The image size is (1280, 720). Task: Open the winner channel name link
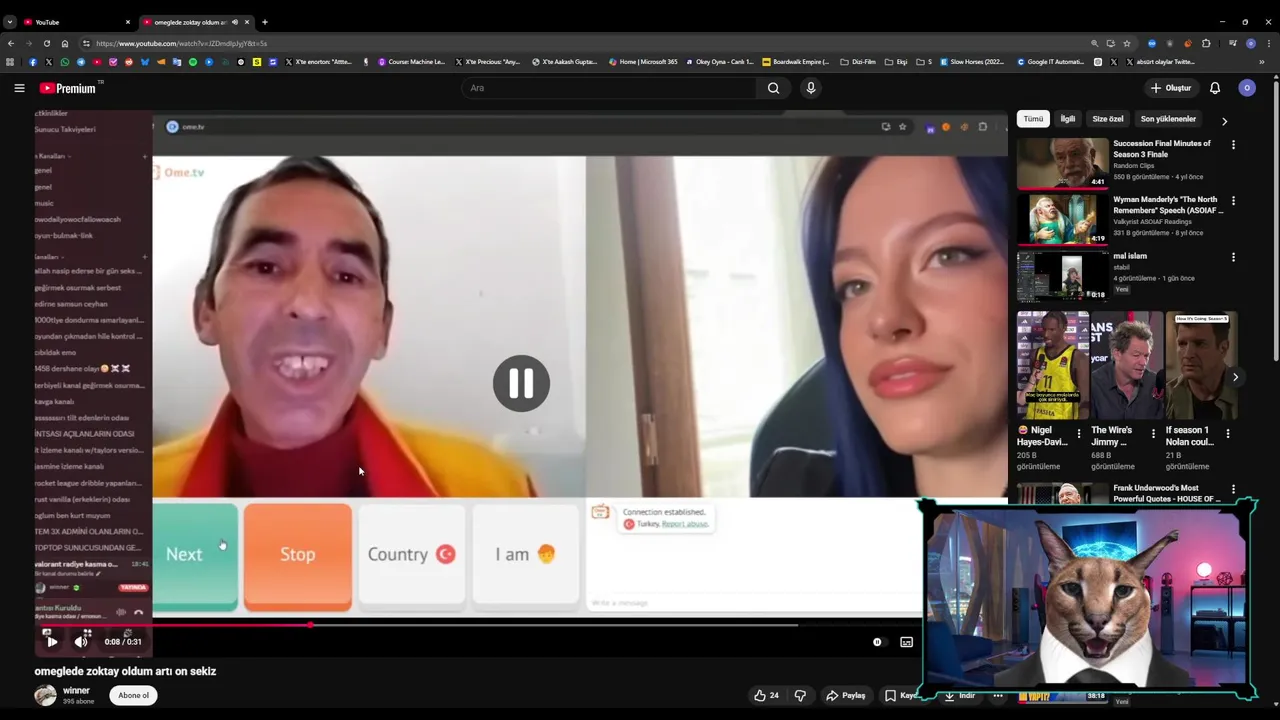point(76,690)
